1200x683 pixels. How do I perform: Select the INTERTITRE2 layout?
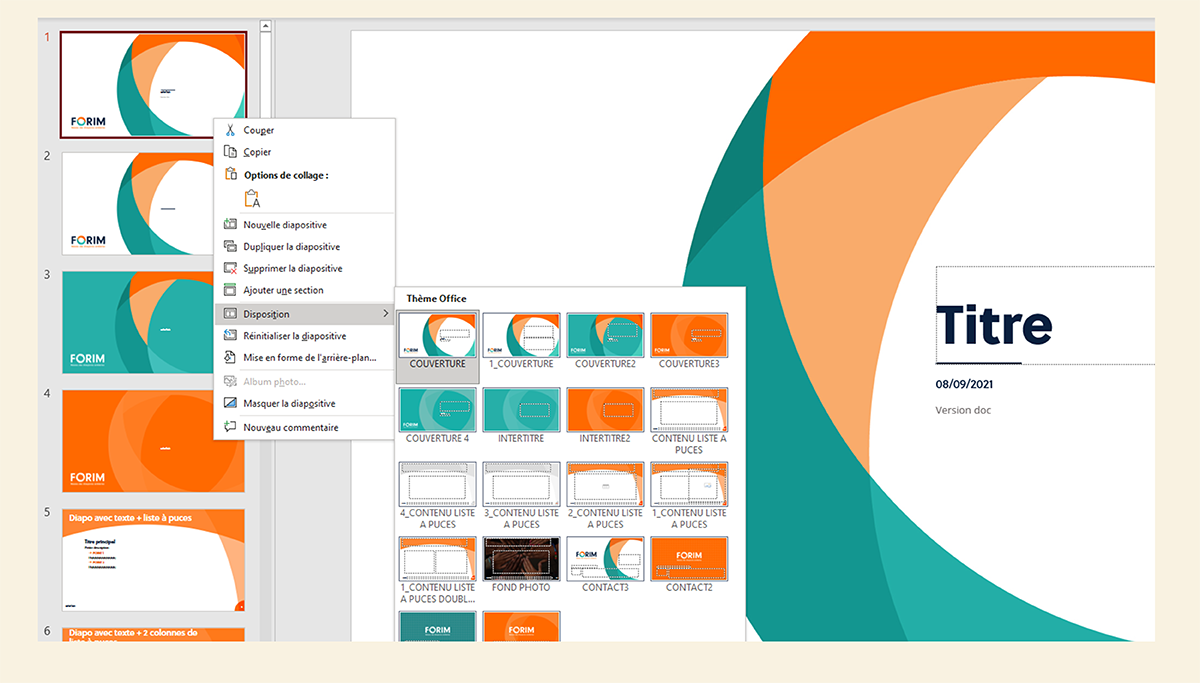click(606, 410)
